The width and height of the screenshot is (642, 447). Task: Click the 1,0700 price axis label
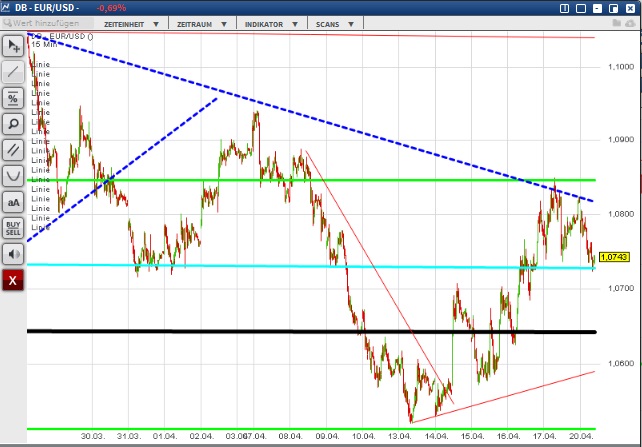click(x=621, y=288)
